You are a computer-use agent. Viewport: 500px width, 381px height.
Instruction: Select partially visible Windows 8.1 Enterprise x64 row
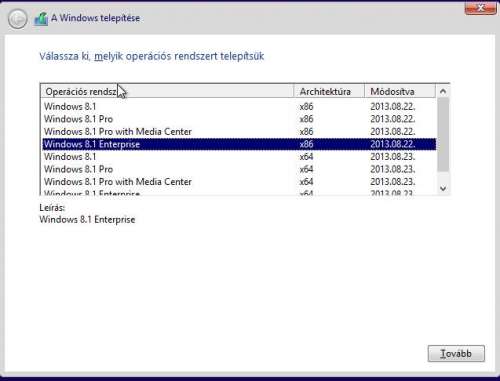[x=239, y=192]
